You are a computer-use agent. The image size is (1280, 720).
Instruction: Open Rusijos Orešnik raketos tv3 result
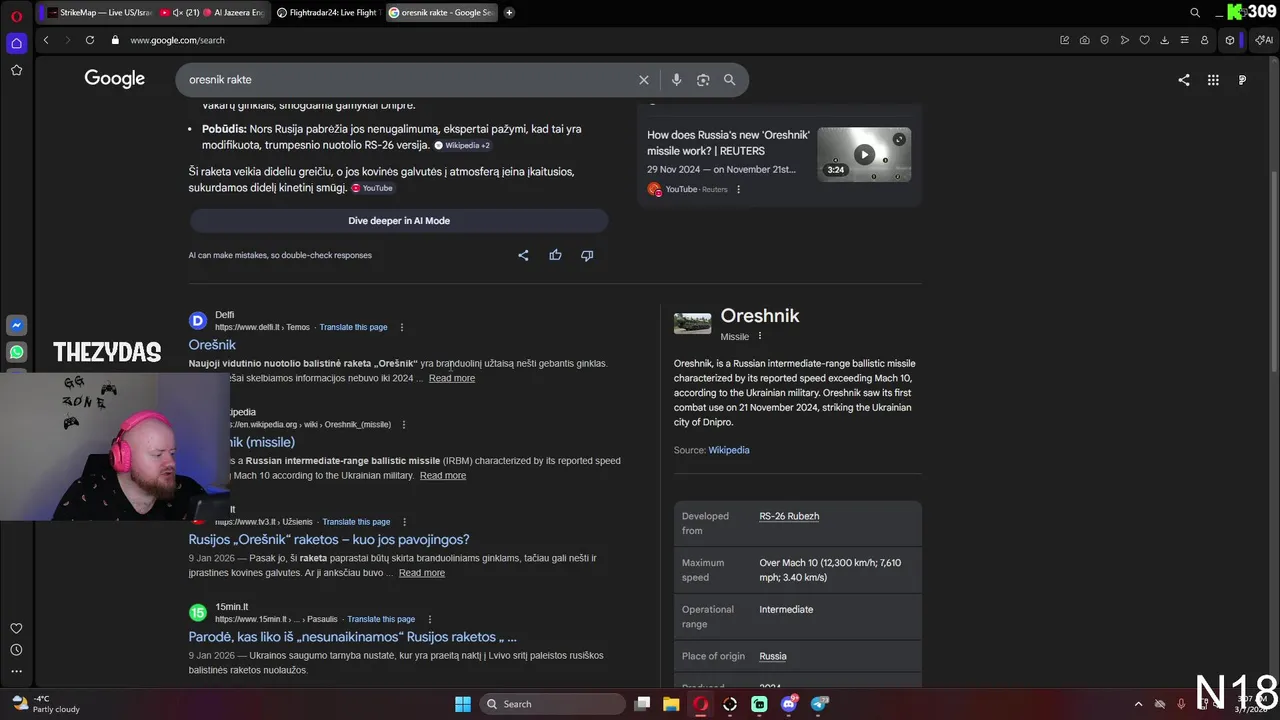[x=329, y=540]
